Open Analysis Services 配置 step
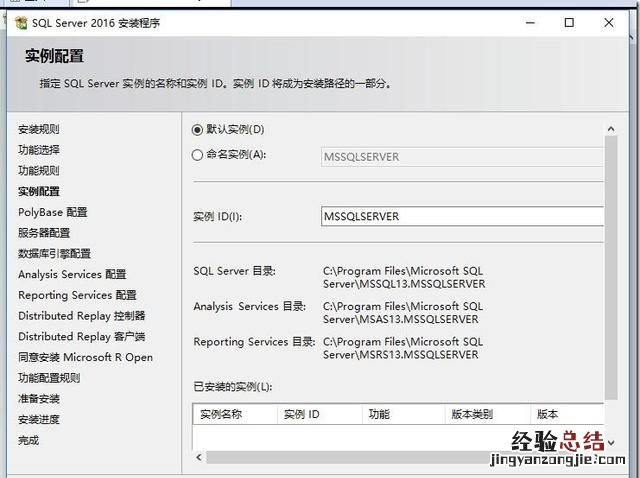The height and width of the screenshot is (478, 640). tap(72, 275)
